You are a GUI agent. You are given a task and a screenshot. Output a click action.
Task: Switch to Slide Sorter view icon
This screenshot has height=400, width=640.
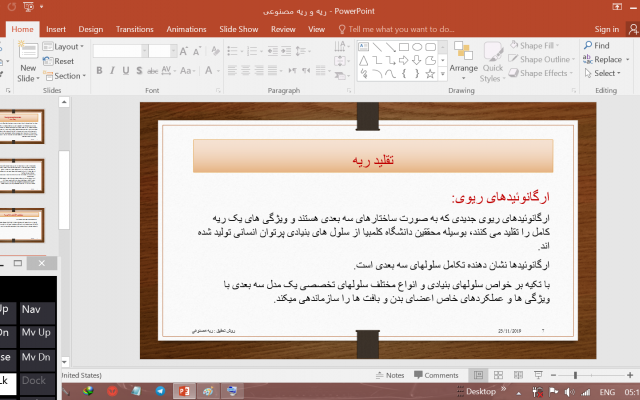click(498, 375)
